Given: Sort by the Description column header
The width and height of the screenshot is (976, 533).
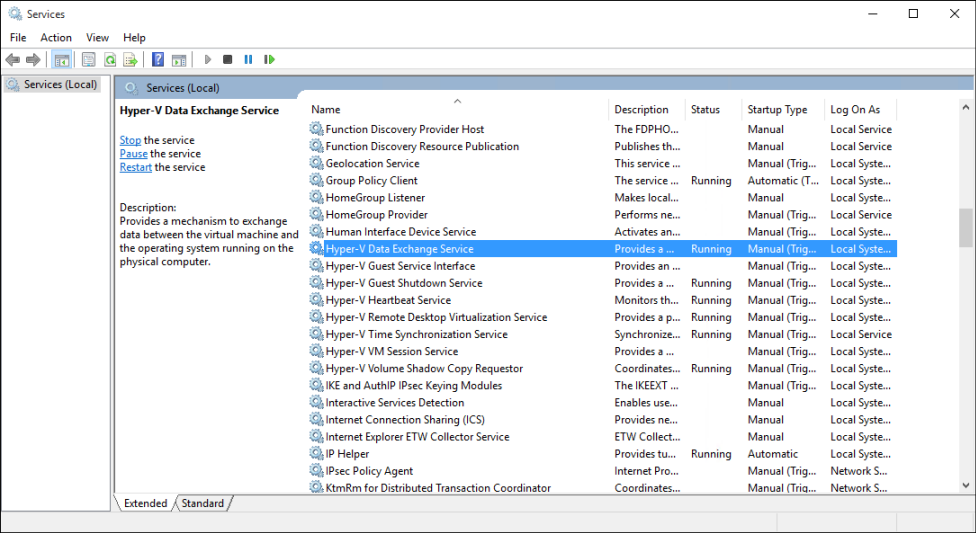Looking at the screenshot, I should point(647,110).
